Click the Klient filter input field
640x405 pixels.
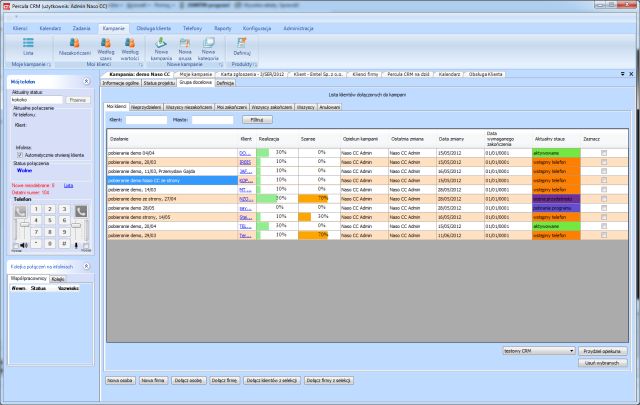147,120
